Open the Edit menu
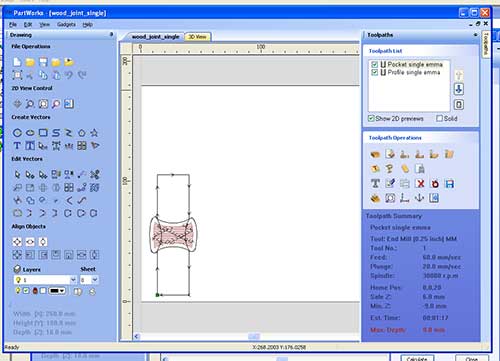 point(28,25)
